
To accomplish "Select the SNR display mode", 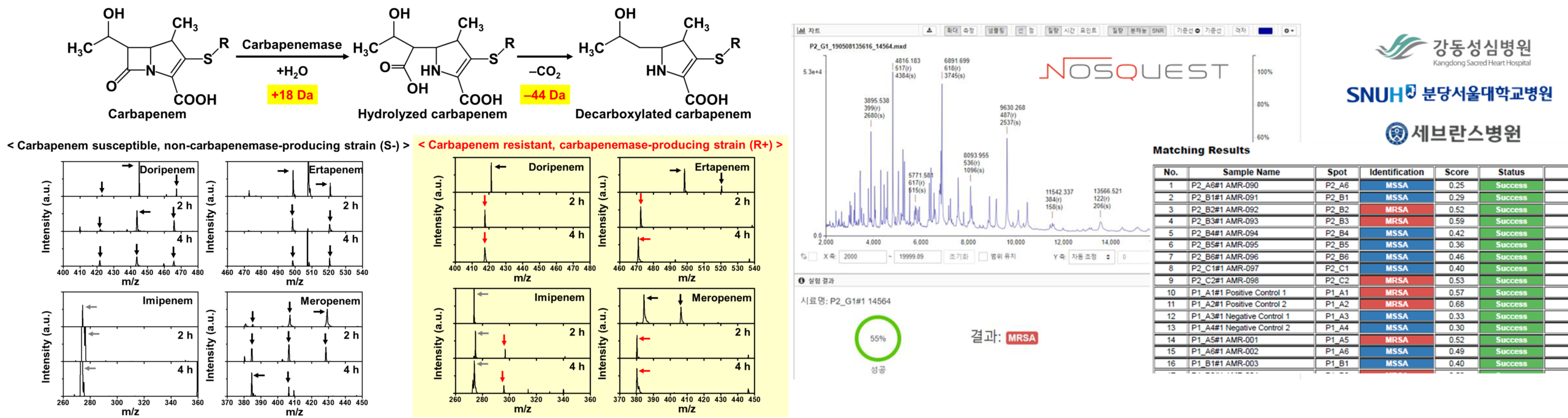I will pyautogui.click(x=1158, y=31).
